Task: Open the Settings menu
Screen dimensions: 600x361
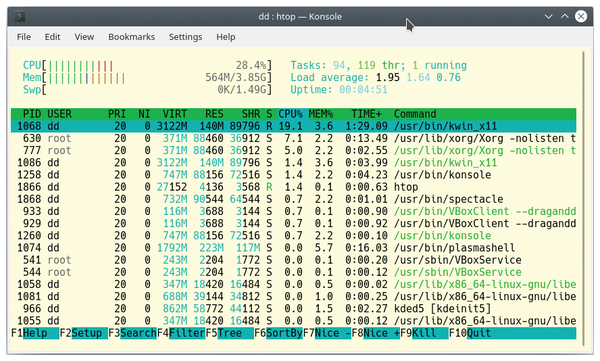Action: 186,37
